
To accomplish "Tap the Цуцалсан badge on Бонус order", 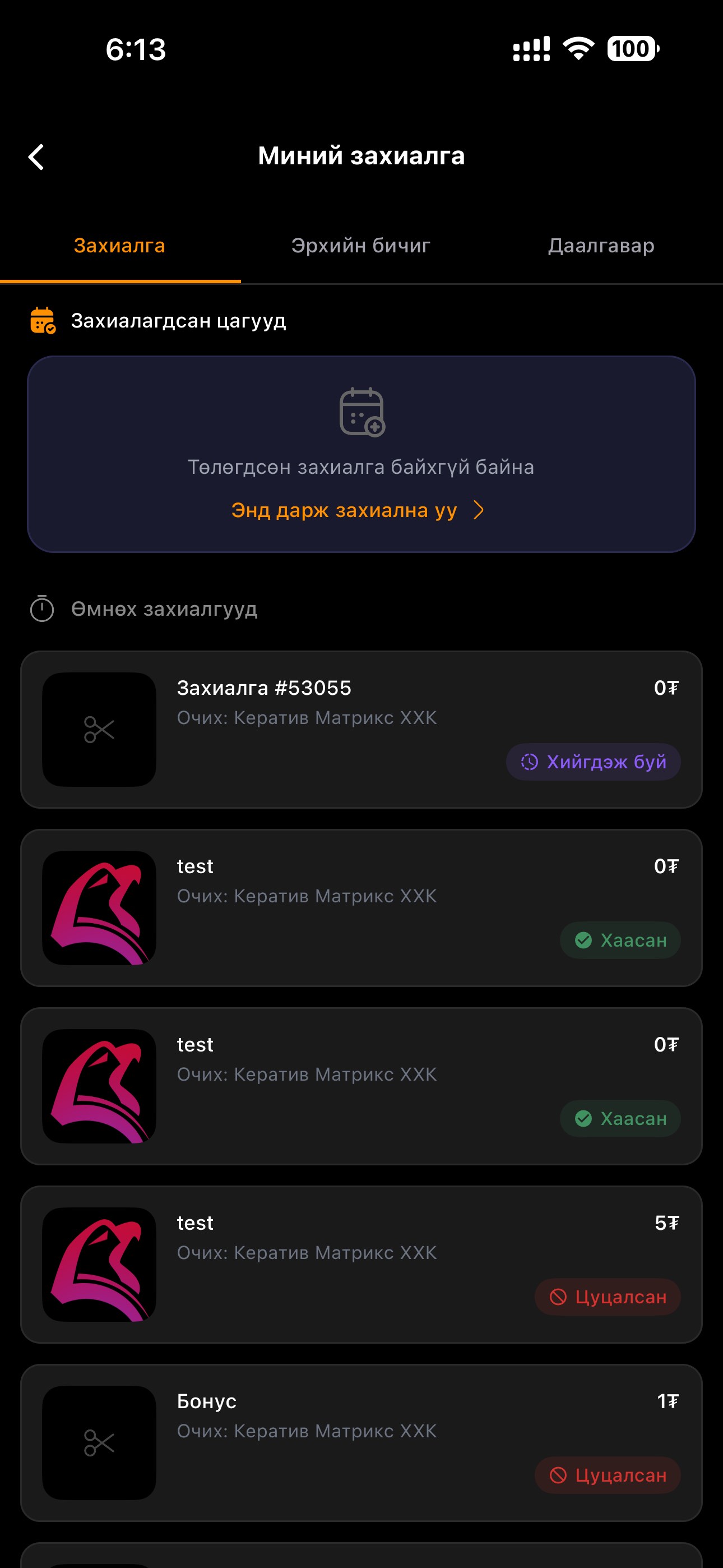I will (x=608, y=1475).
